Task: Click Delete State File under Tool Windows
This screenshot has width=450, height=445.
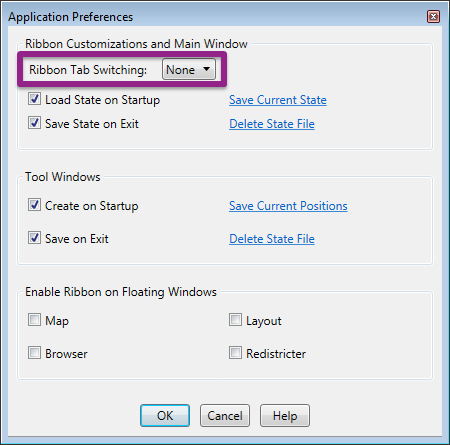Action: [272, 239]
